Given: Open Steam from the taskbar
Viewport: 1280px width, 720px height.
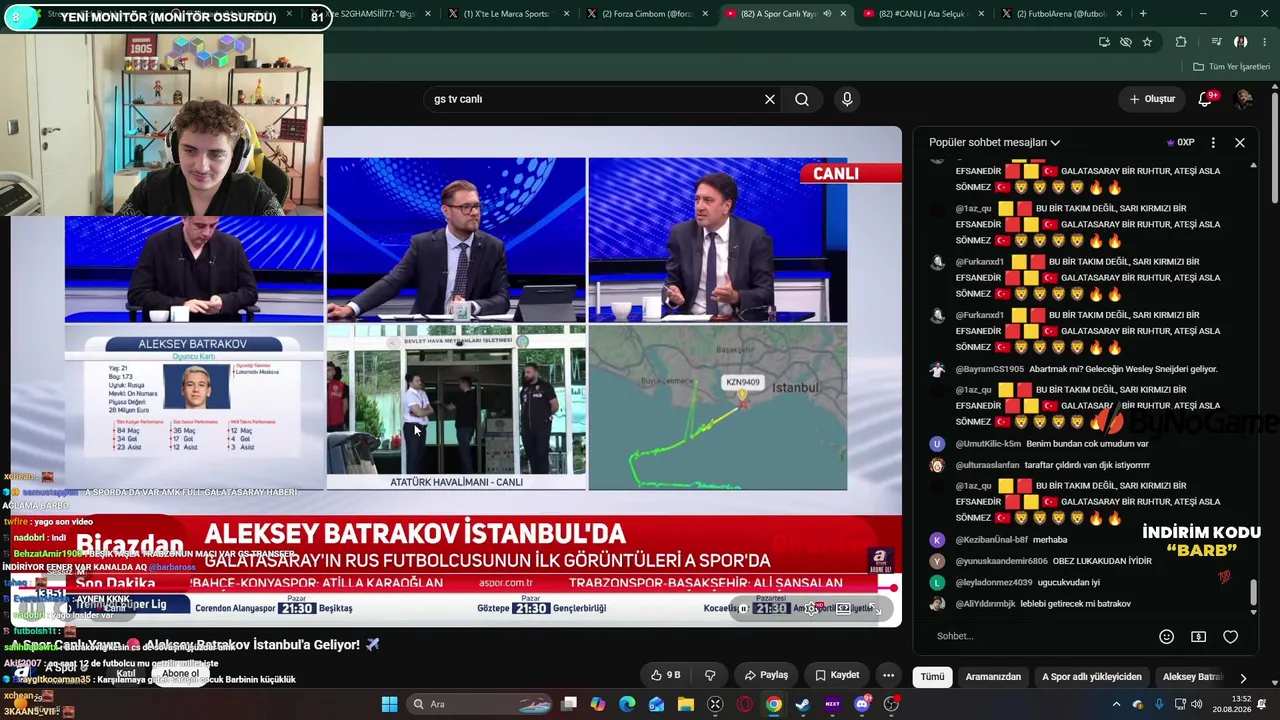Looking at the screenshot, I should click(x=803, y=704).
